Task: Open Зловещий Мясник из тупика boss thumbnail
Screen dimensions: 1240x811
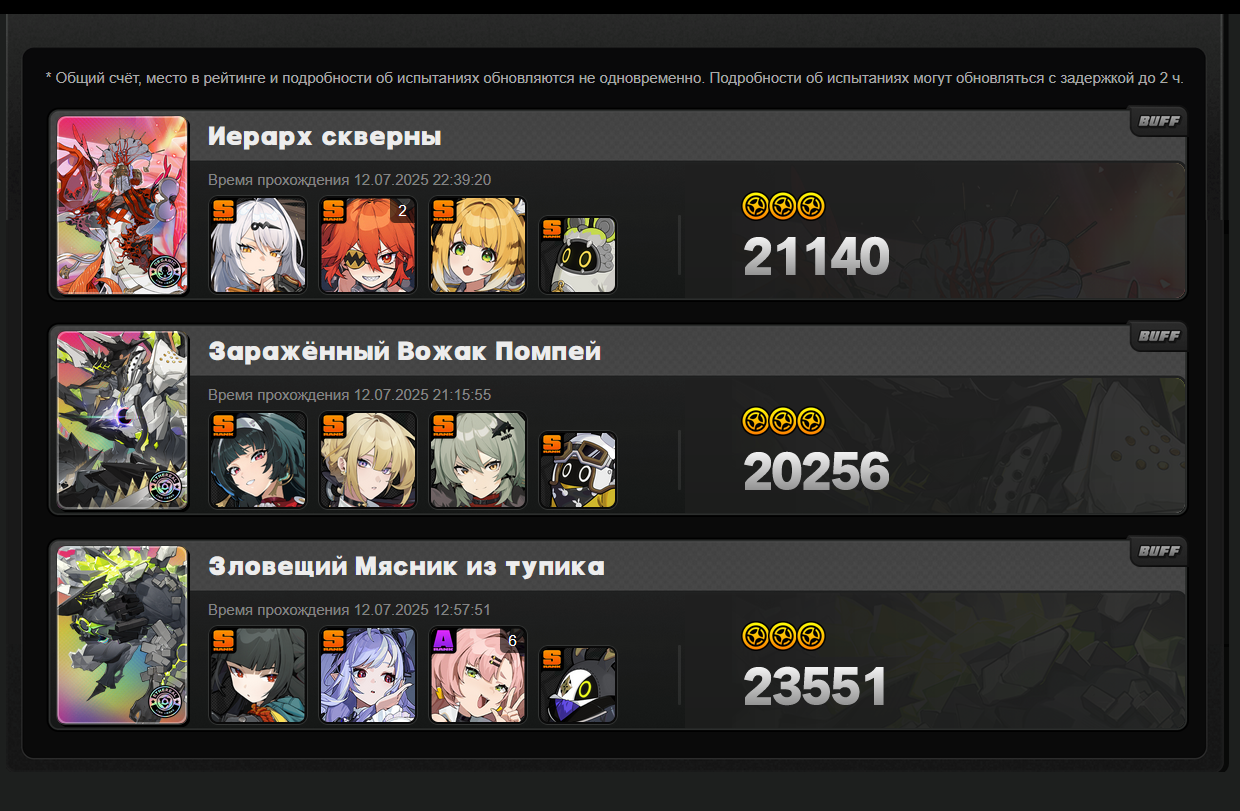Action: tap(123, 635)
